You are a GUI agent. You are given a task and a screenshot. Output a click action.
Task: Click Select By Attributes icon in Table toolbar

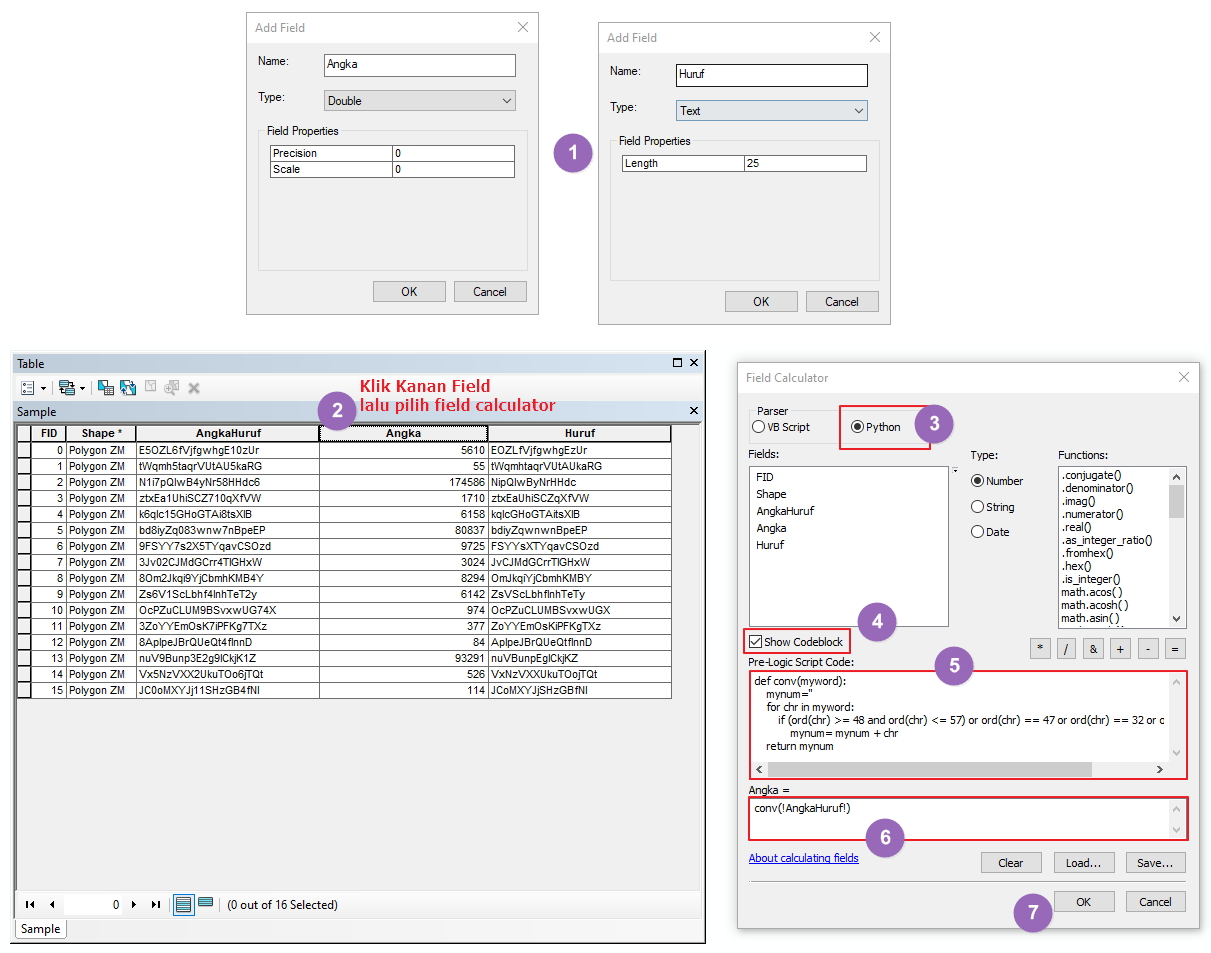pos(105,387)
